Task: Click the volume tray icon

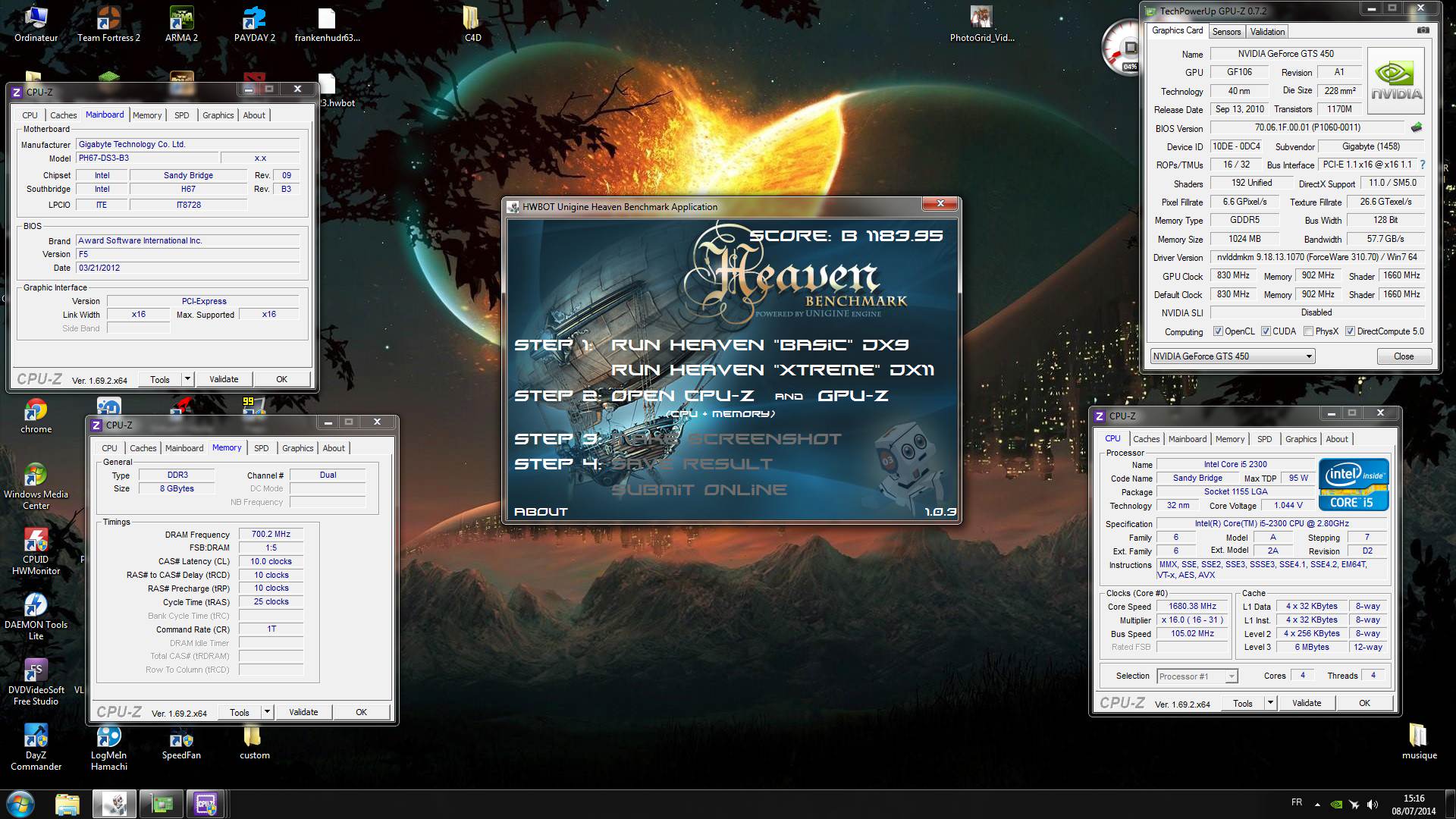Action: pyautogui.click(x=1373, y=804)
